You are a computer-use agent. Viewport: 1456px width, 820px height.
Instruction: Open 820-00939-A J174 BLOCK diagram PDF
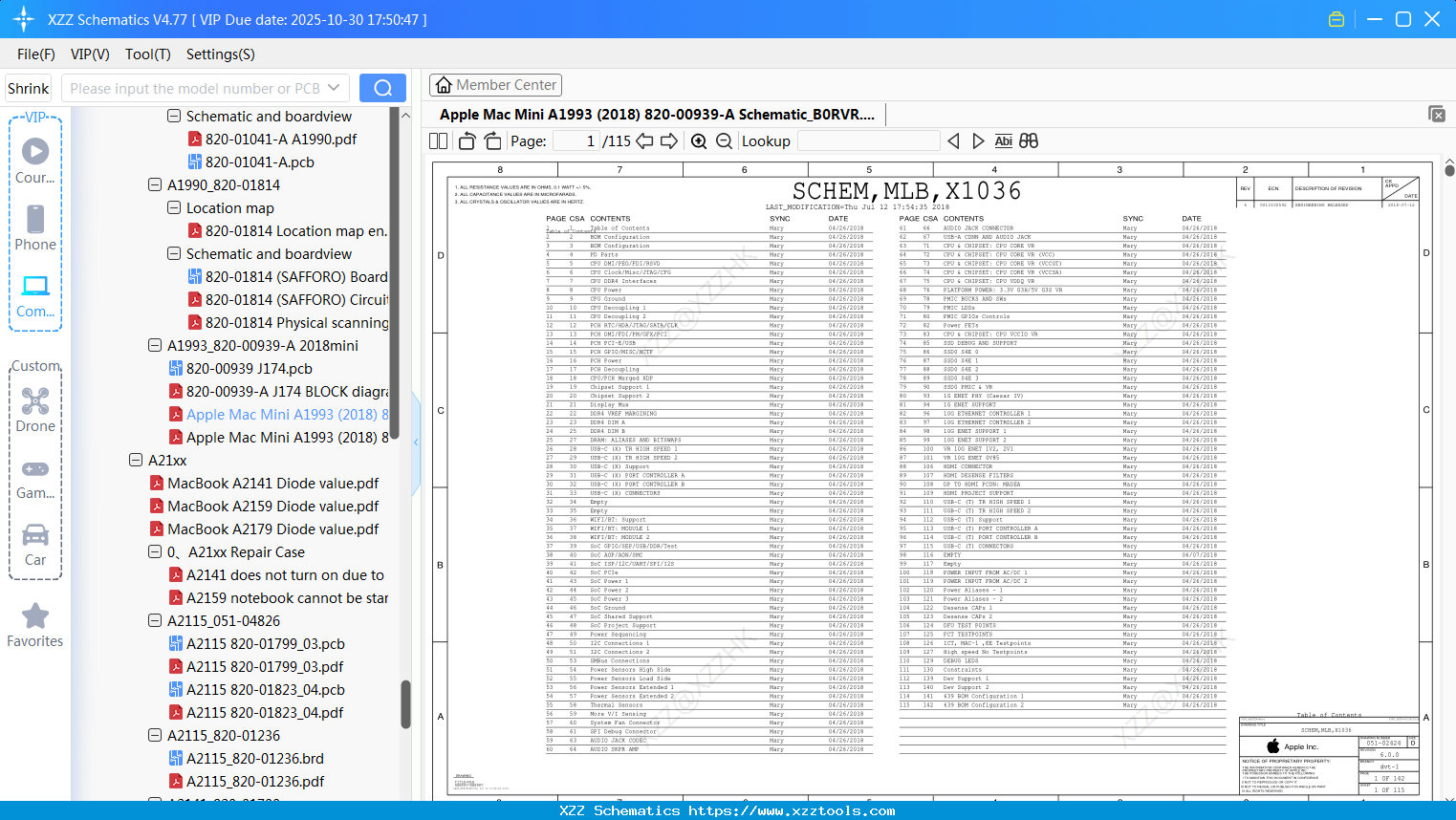point(278,392)
